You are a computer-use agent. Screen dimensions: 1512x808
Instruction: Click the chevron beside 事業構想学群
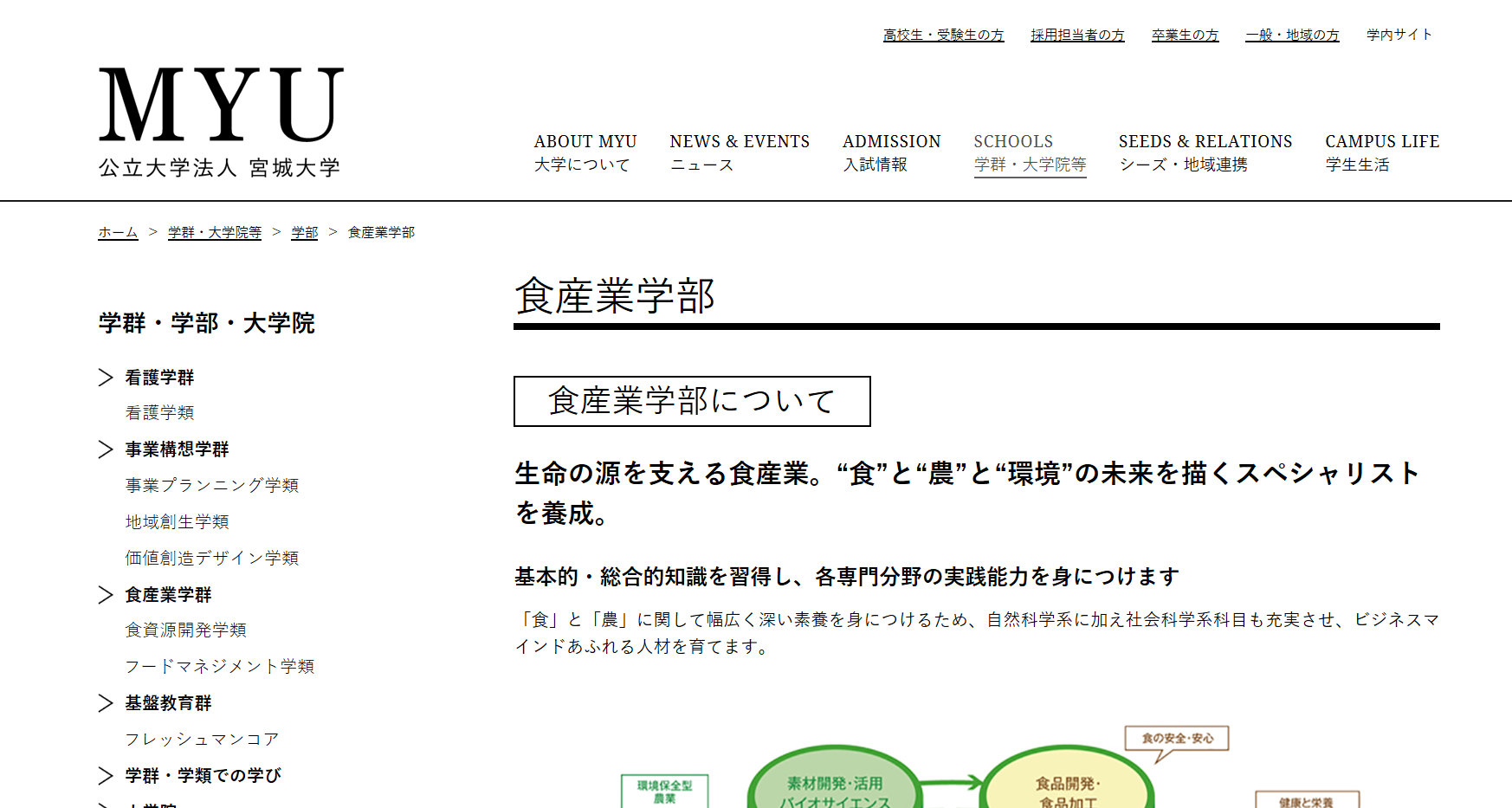pyautogui.click(x=106, y=449)
